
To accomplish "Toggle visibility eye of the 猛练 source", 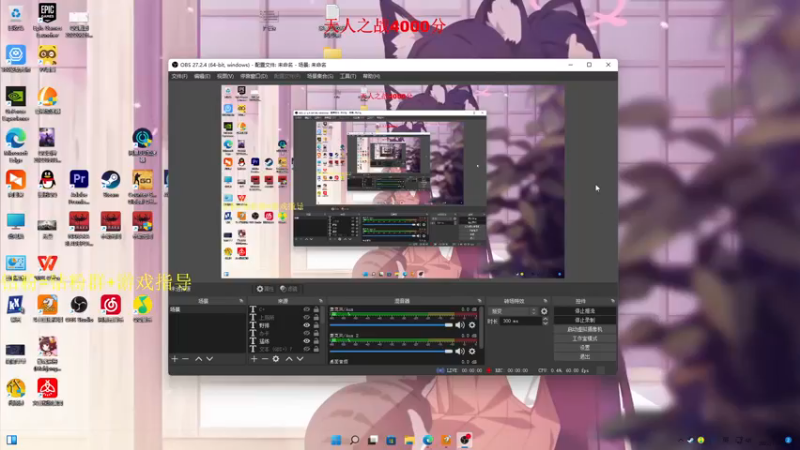I will click(306, 341).
